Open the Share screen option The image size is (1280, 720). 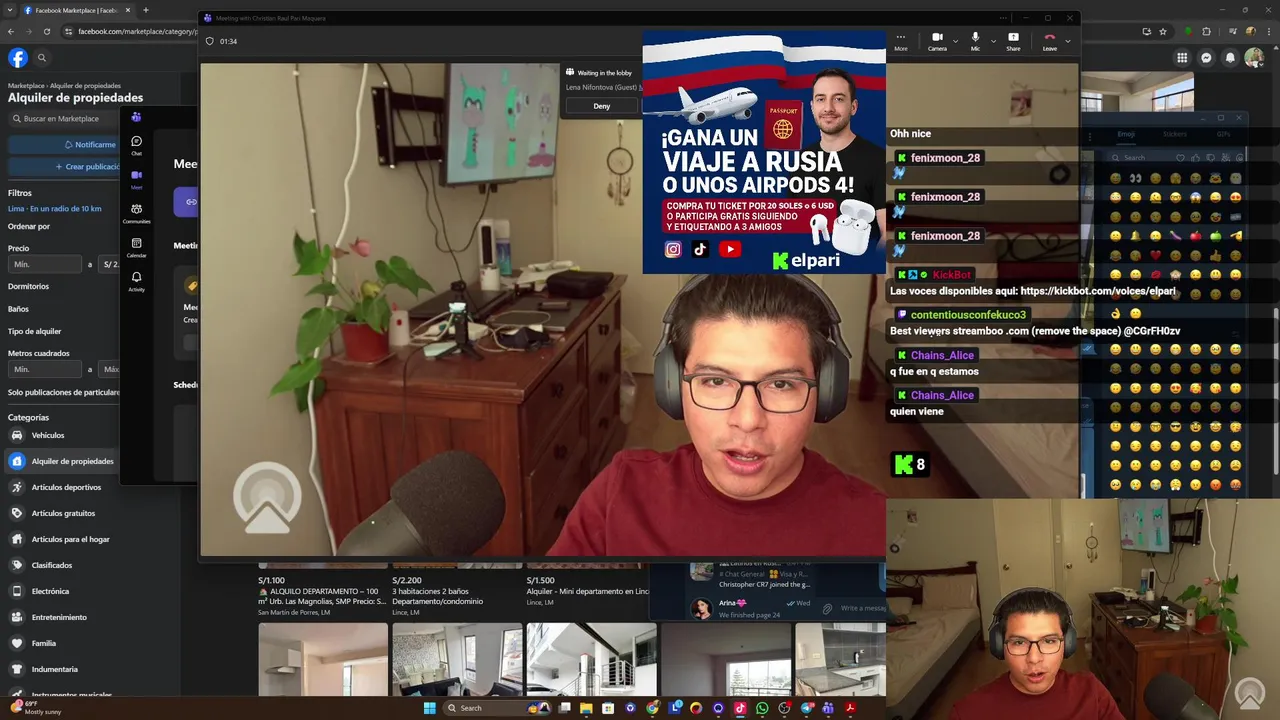pos(1013,41)
